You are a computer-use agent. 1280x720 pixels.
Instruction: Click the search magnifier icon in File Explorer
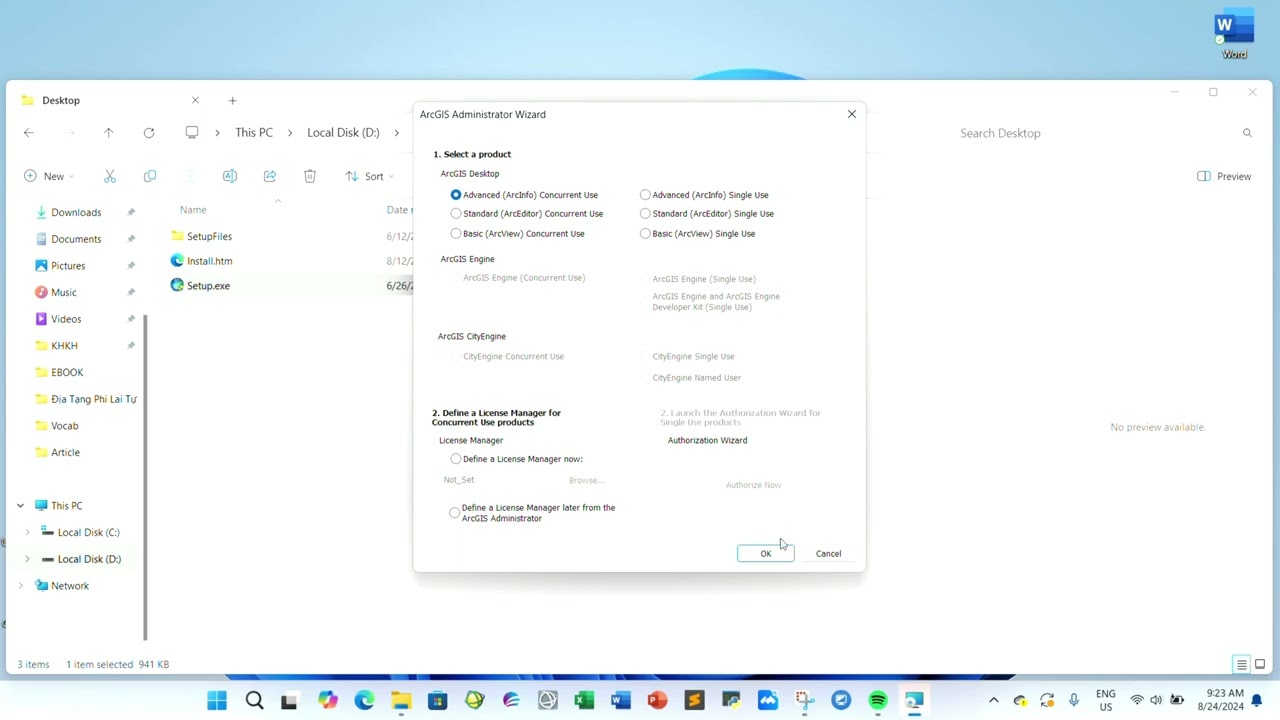coord(1247,133)
